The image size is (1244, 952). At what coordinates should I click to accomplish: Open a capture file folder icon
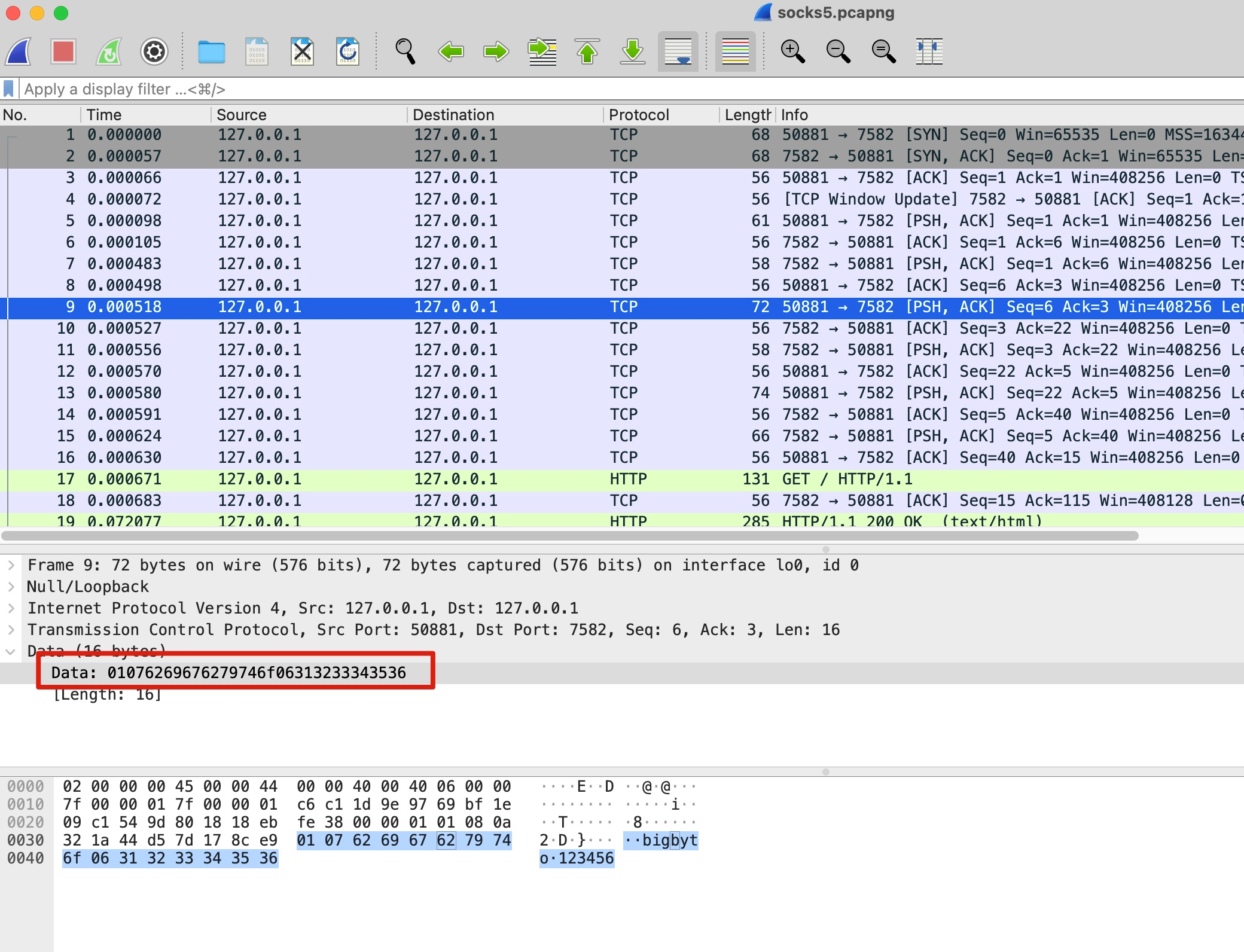coord(211,52)
